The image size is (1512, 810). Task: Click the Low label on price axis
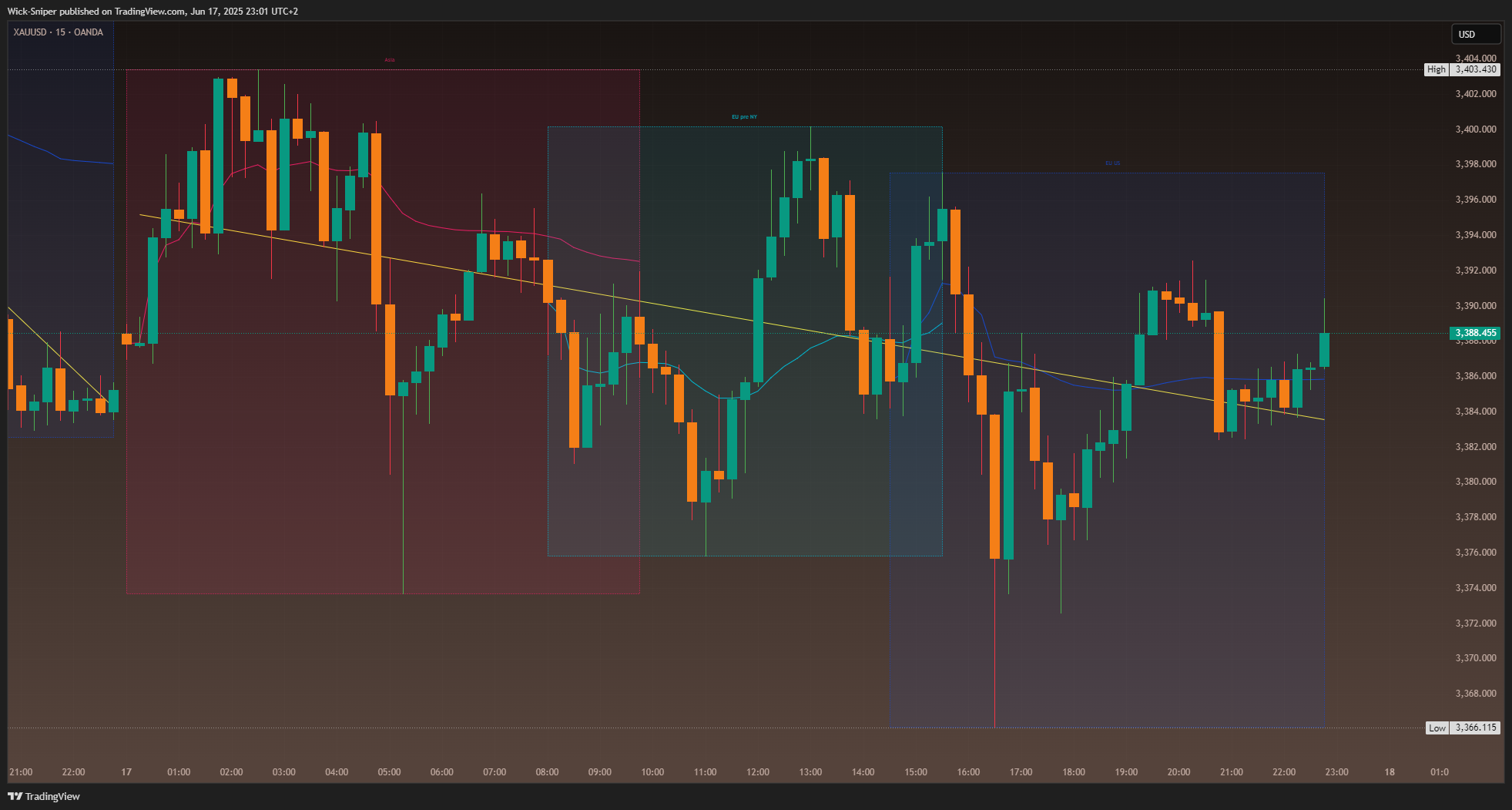coord(1437,728)
